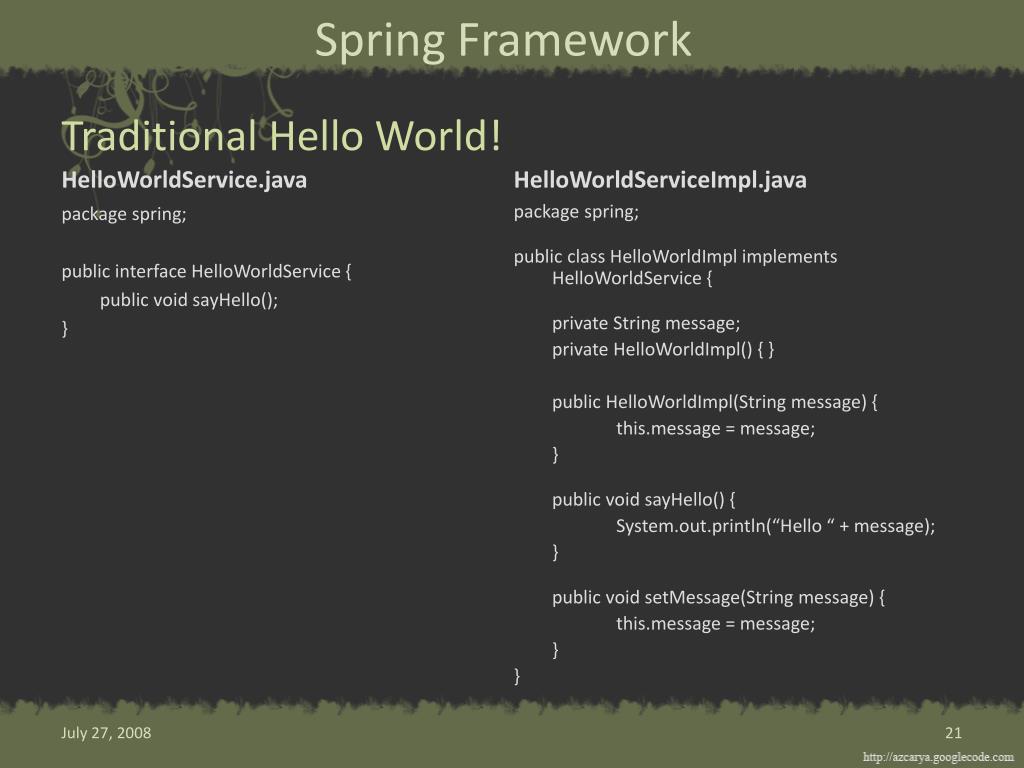This screenshot has width=1024, height=768.
Task: Click slide number 21 in footer
Action: 952,733
